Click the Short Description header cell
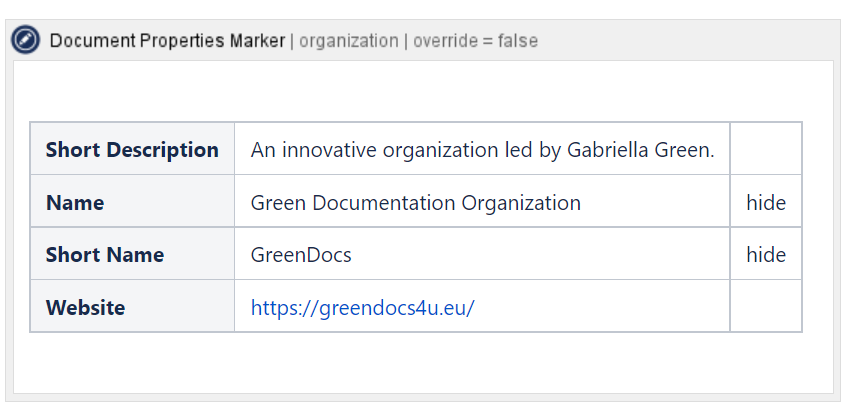The image size is (852, 419). pyautogui.click(x=132, y=150)
